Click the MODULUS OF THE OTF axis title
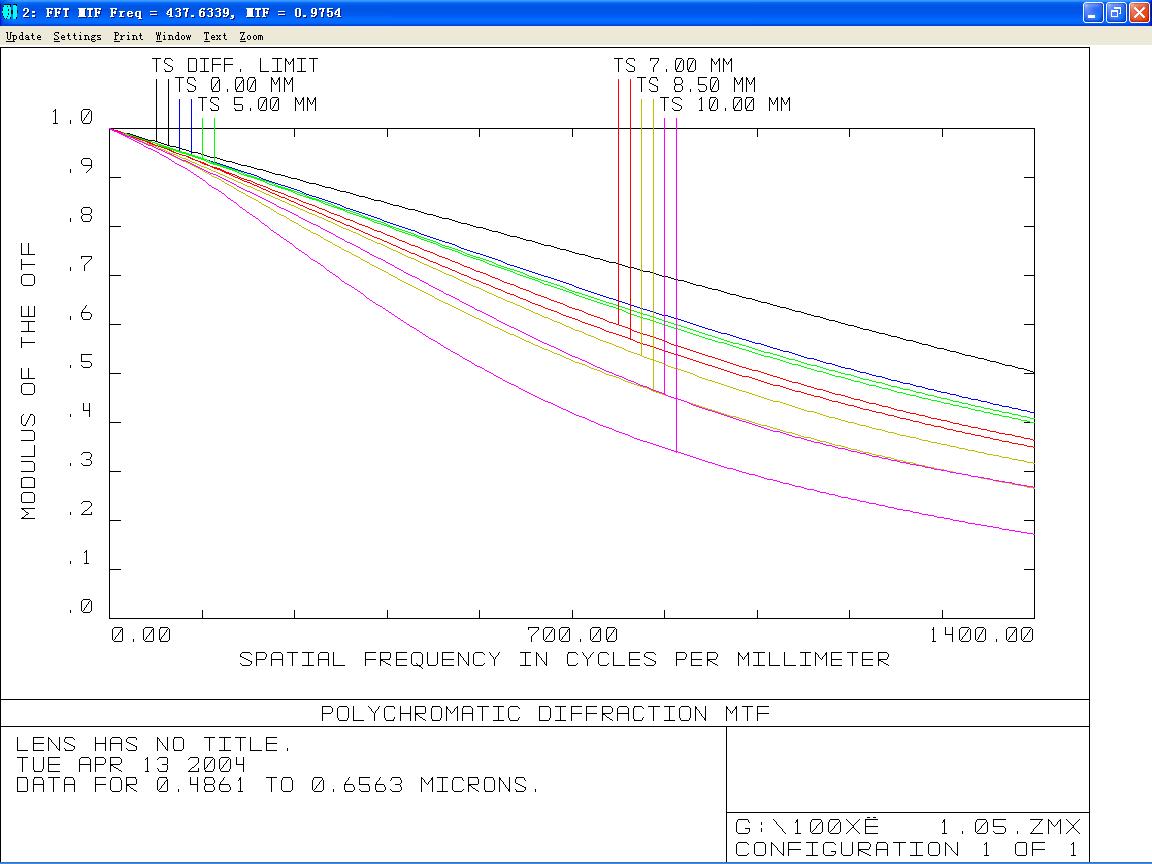Image resolution: width=1152 pixels, height=864 pixels. (28, 381)
